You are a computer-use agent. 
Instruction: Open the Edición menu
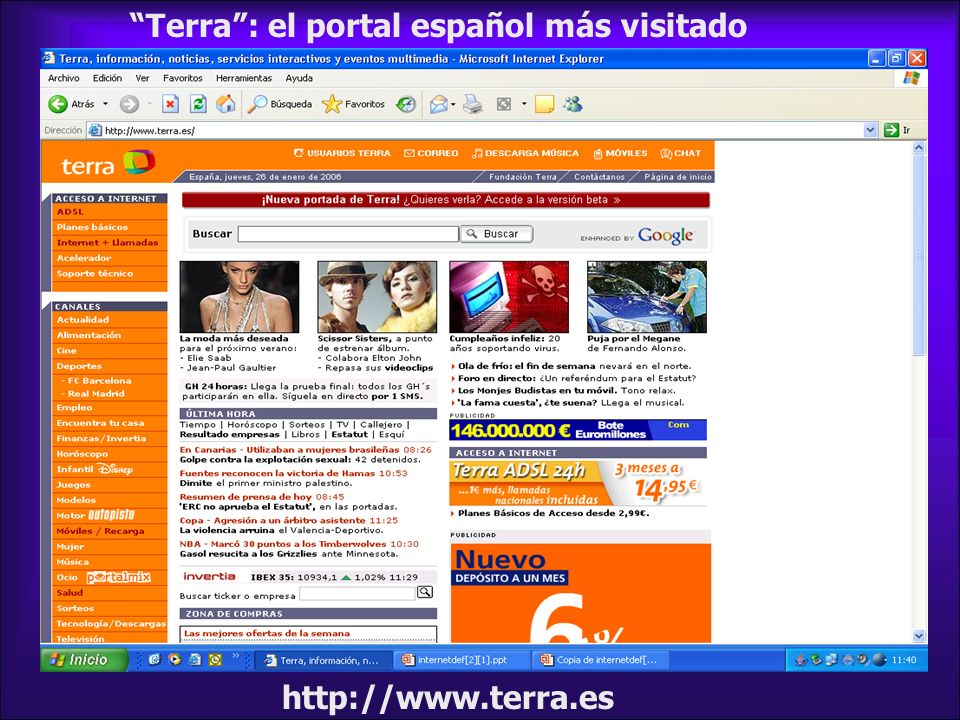tap(107, 78)
